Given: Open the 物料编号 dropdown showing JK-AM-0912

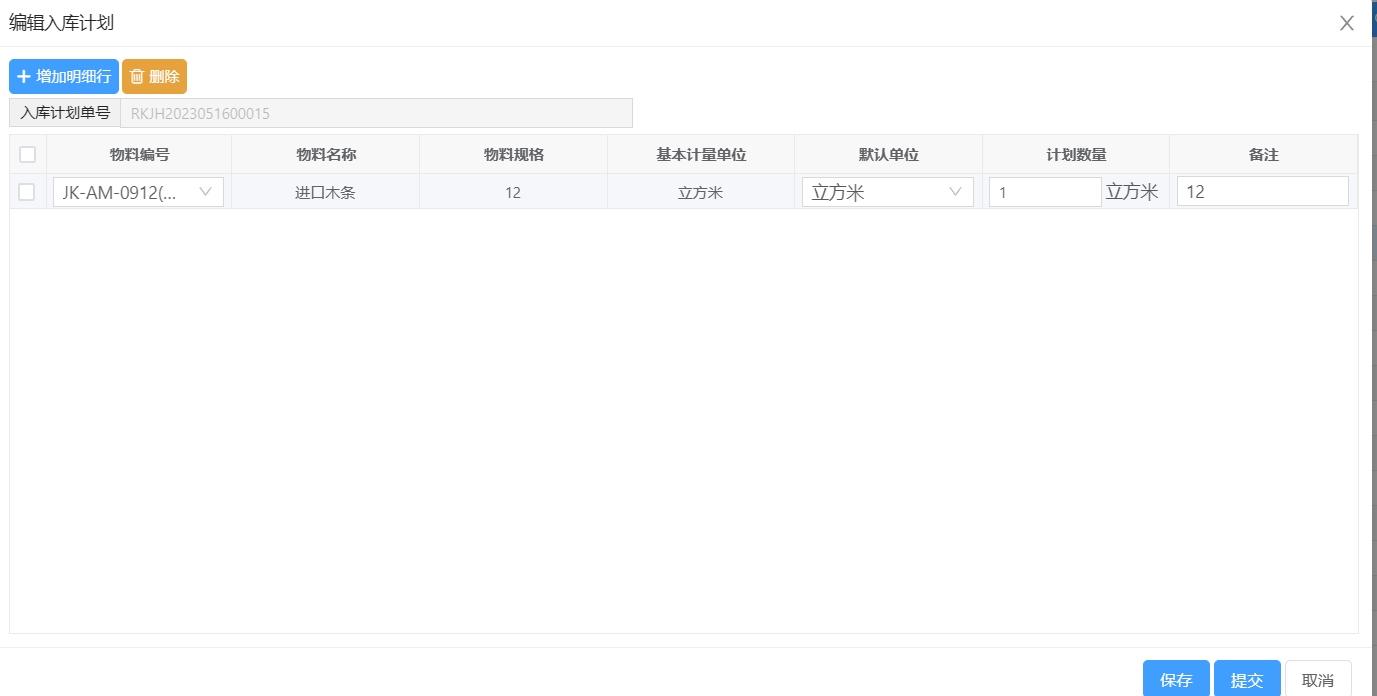Looking at the screenshot, I should pos(138,192).
